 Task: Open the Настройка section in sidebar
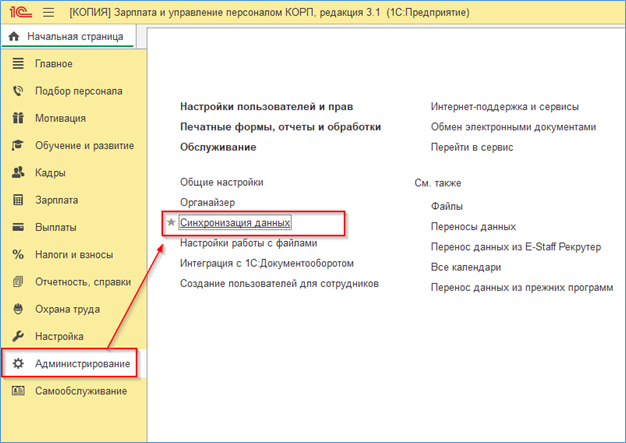59,336
